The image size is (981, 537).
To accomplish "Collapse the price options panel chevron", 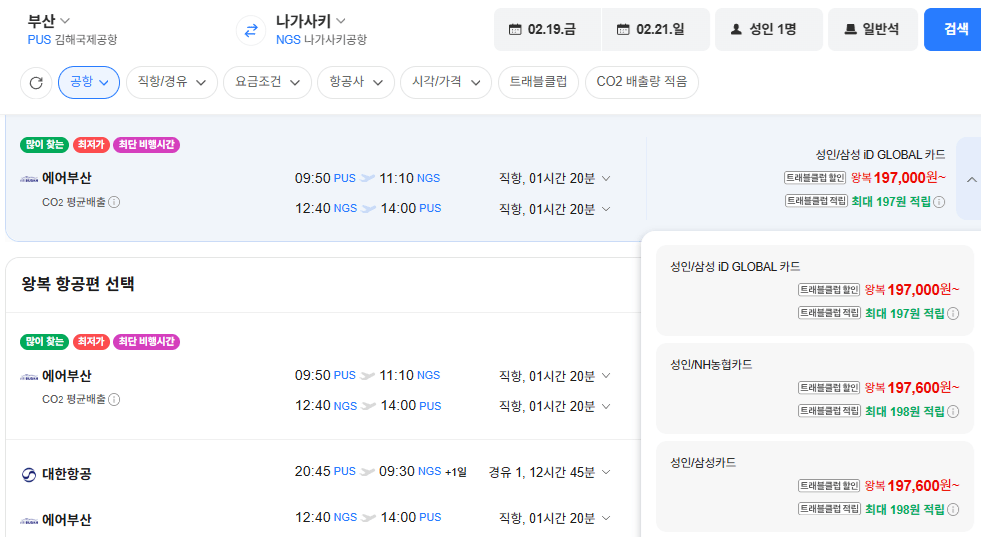I will click(x=971, y=180).
